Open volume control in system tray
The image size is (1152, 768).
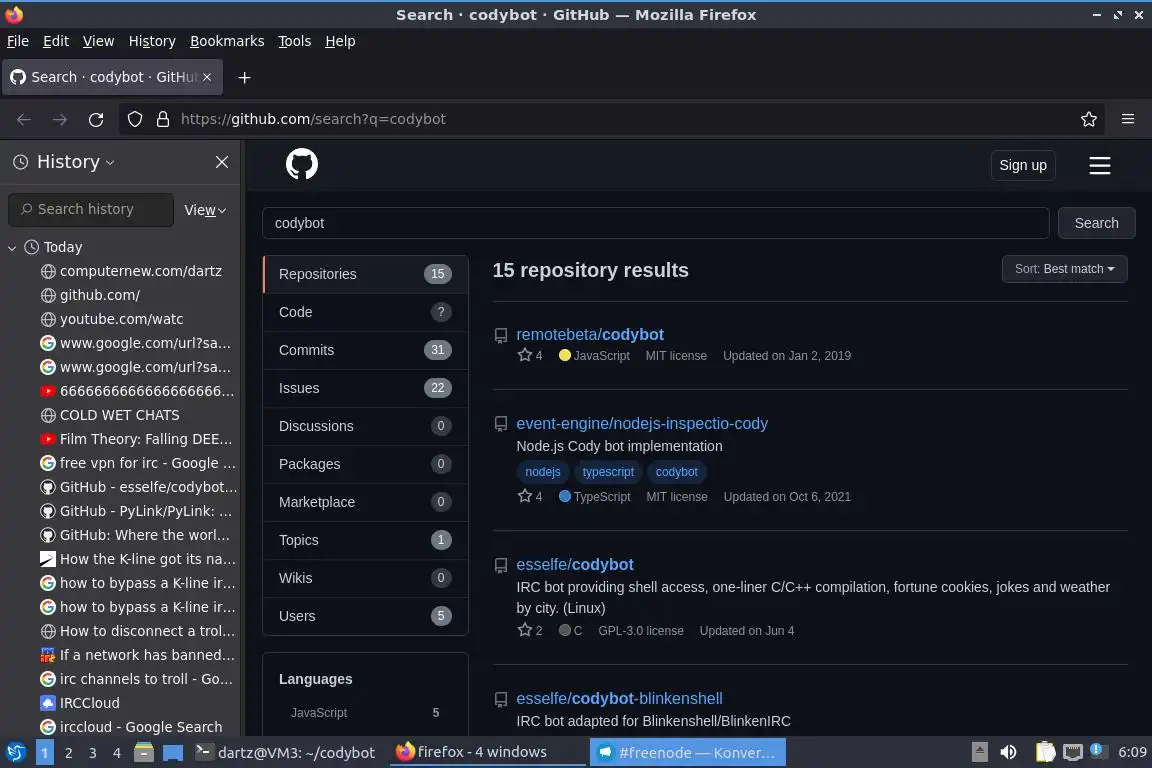pyautogui.click(x=1008, y=752)
